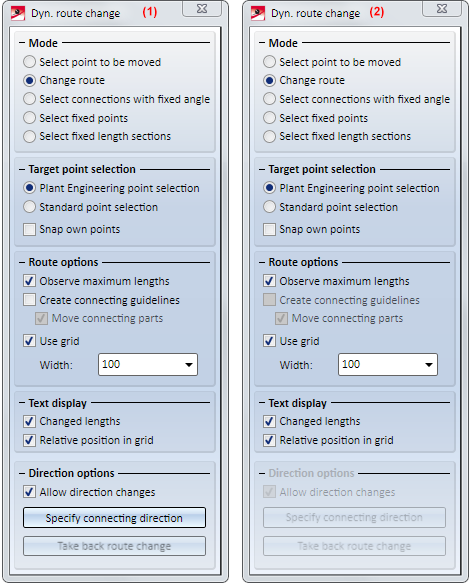The height and width of the screenshot is (583, 470).
Task: Click the app icon in dialog (2) title bar
Action: [258, 13]
